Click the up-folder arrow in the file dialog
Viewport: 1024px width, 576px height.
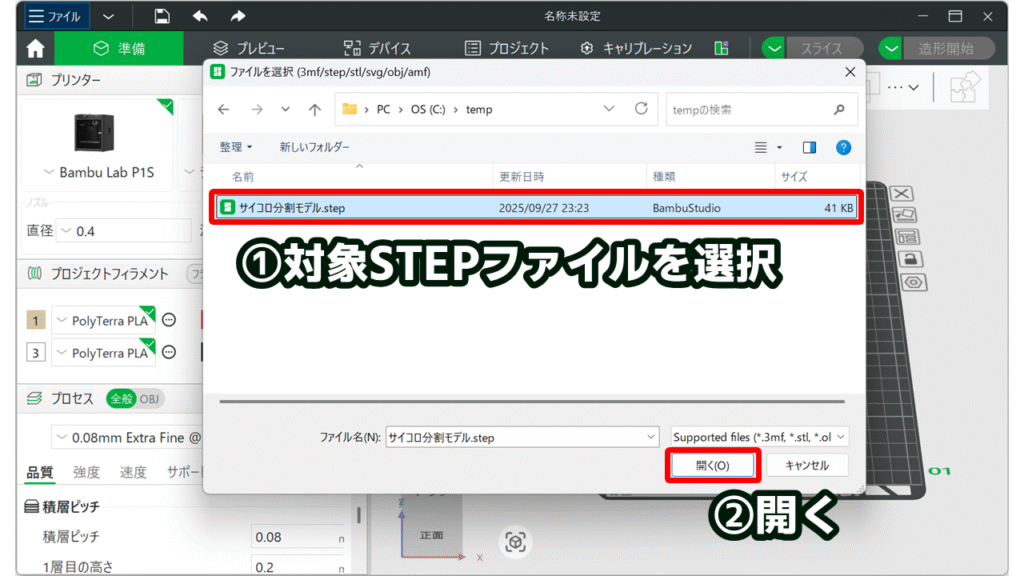[x=315, y=109]
